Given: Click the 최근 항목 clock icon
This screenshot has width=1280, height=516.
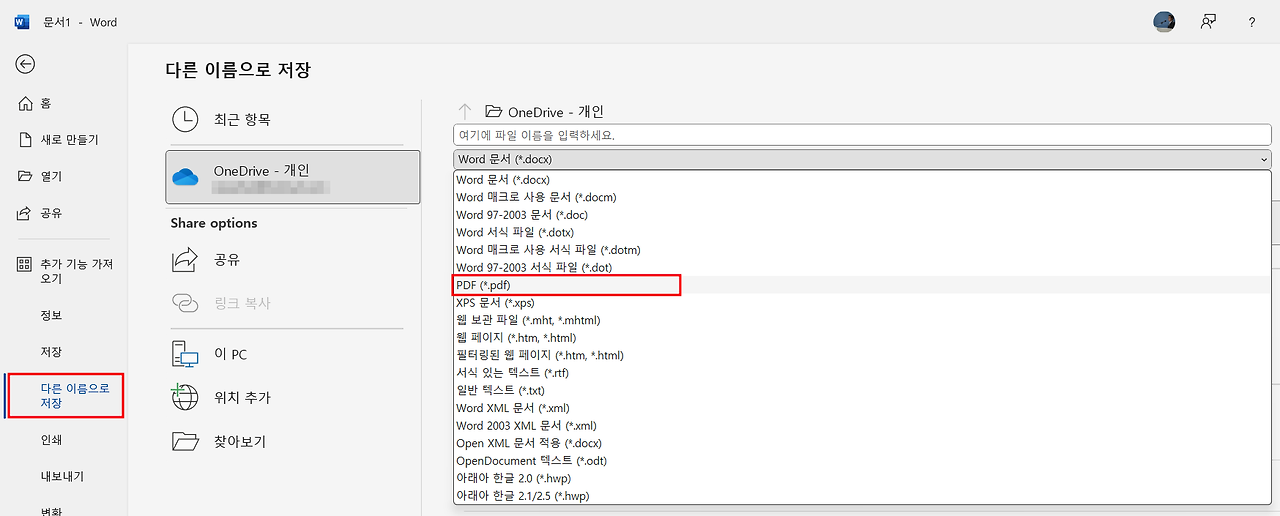Looking at the screenshot, I should [185, 119].
